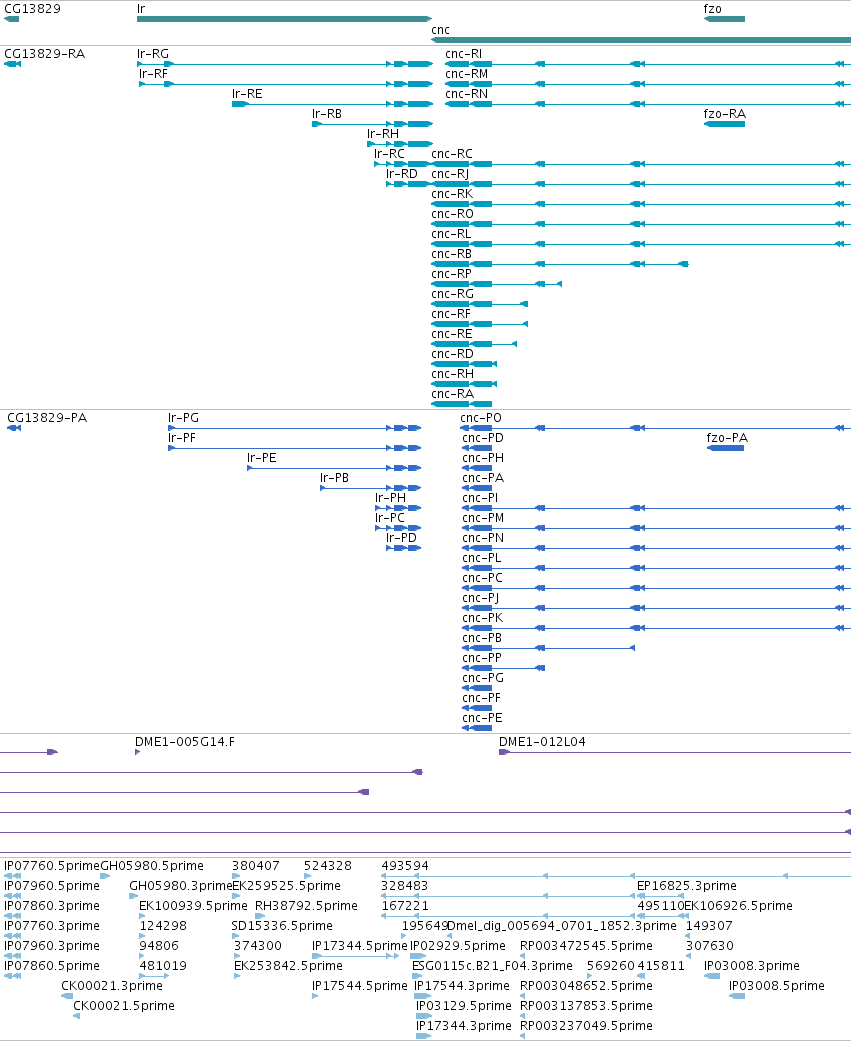
Task: Click EST SD15336.5prime label
Action: [x=282, y=925]
